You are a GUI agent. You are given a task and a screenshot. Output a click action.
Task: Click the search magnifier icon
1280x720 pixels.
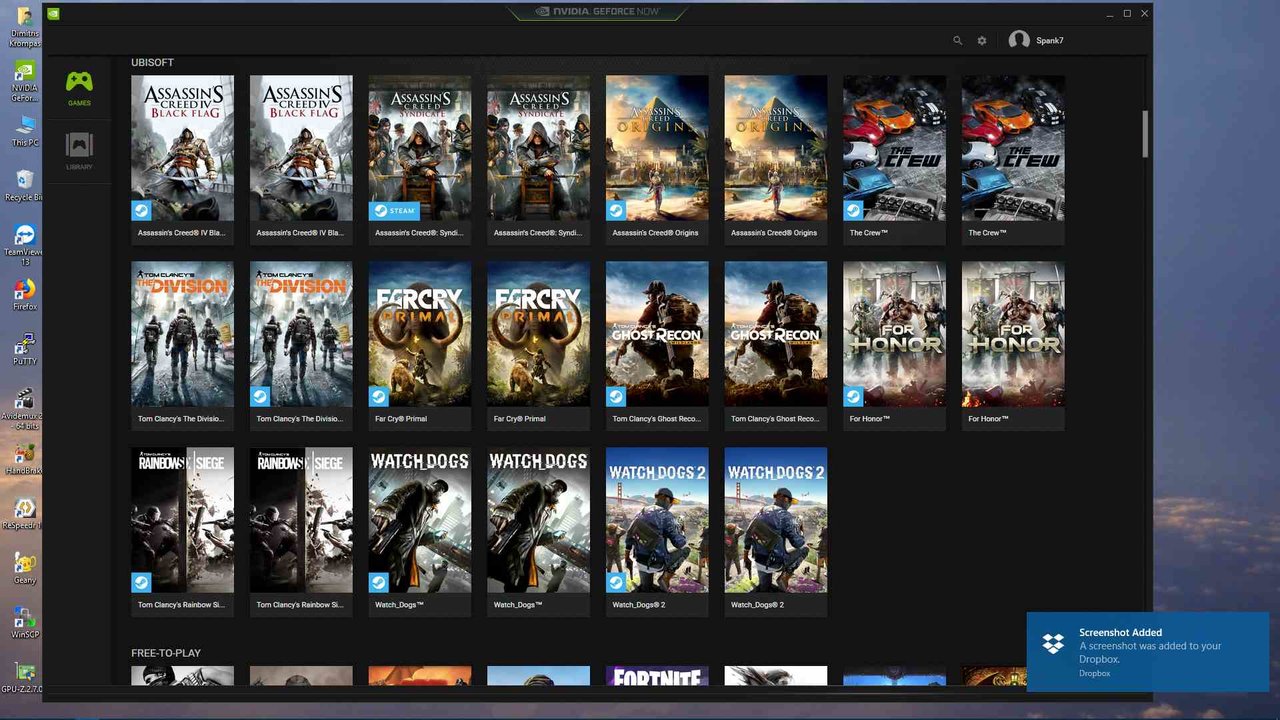[957, 41]
